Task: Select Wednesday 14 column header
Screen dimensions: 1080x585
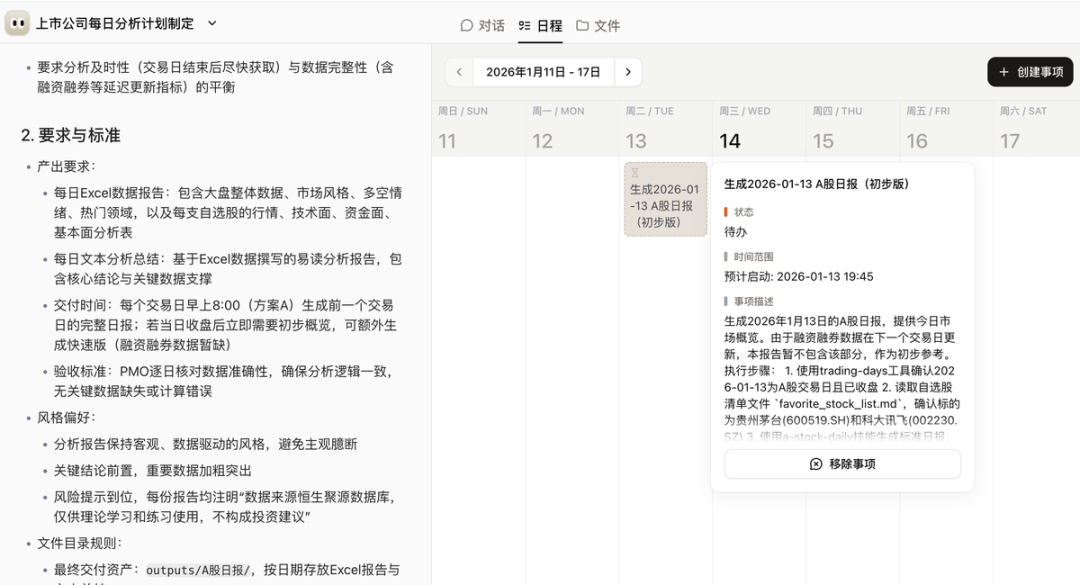Action: (x=759, y=129)
